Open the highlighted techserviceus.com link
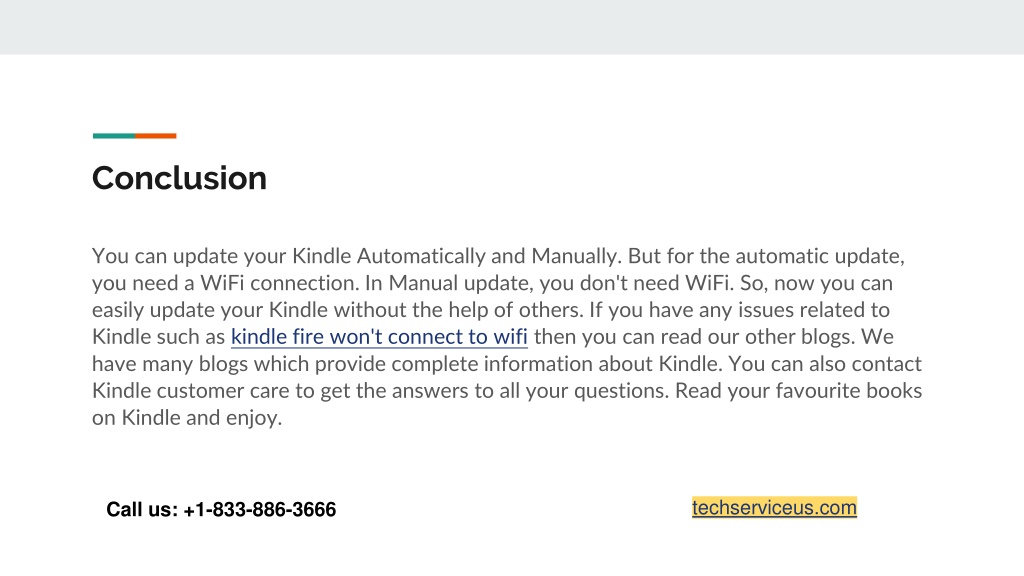 [x=774, y=507]
